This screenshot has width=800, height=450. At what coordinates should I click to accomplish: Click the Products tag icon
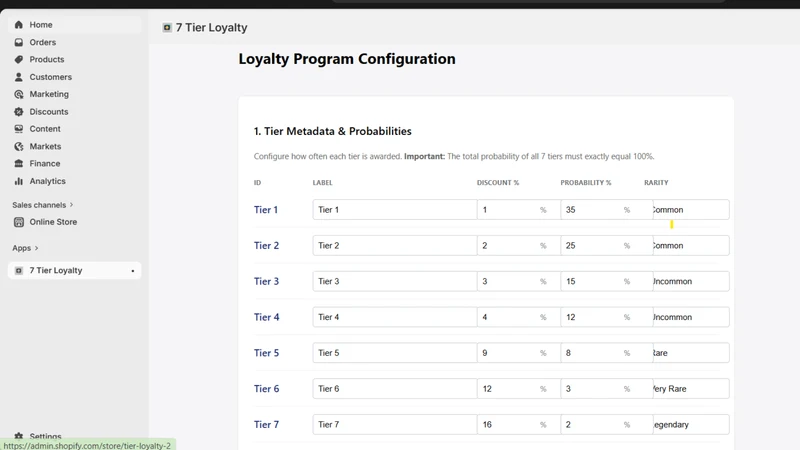pyautogui.click(x=19, y=59)
